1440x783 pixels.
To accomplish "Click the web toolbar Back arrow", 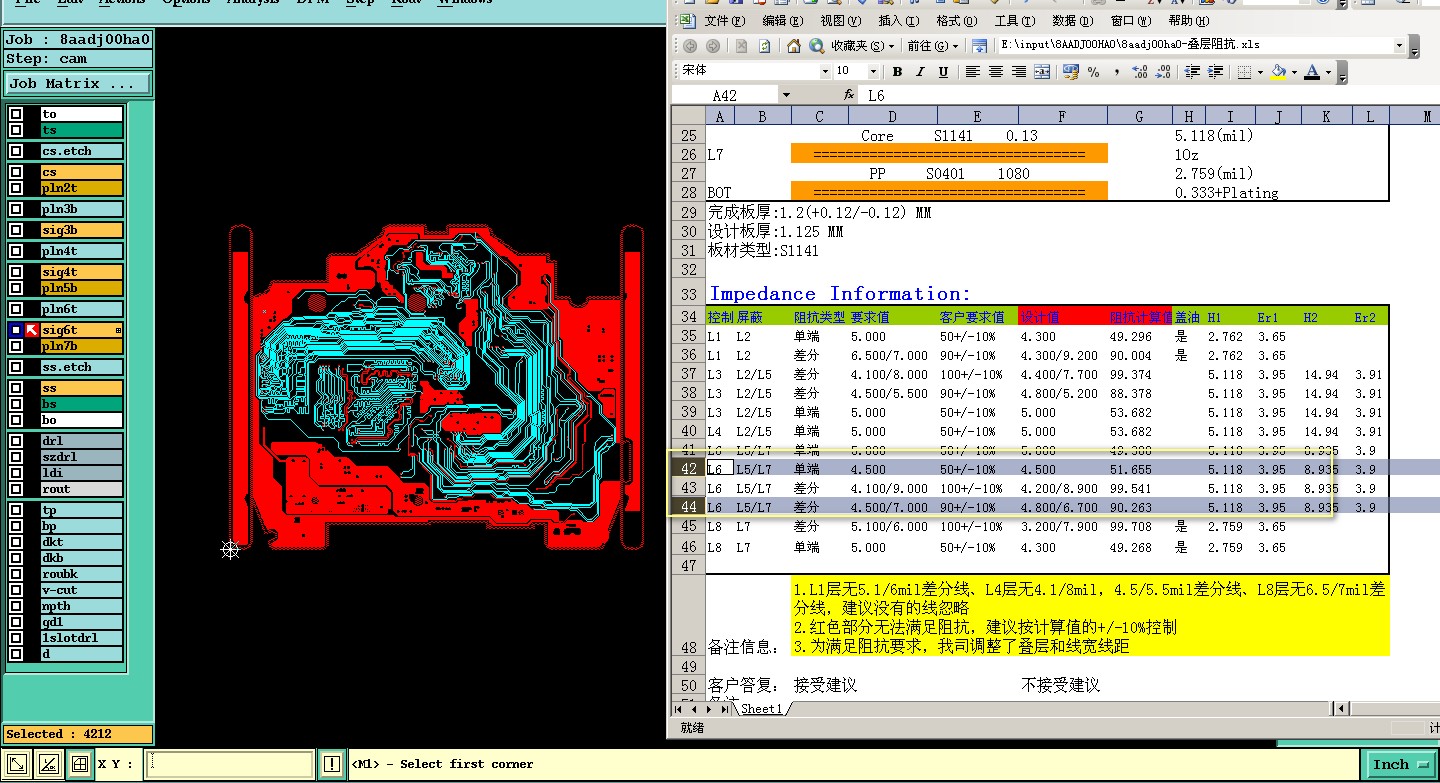I will (691, 46).
